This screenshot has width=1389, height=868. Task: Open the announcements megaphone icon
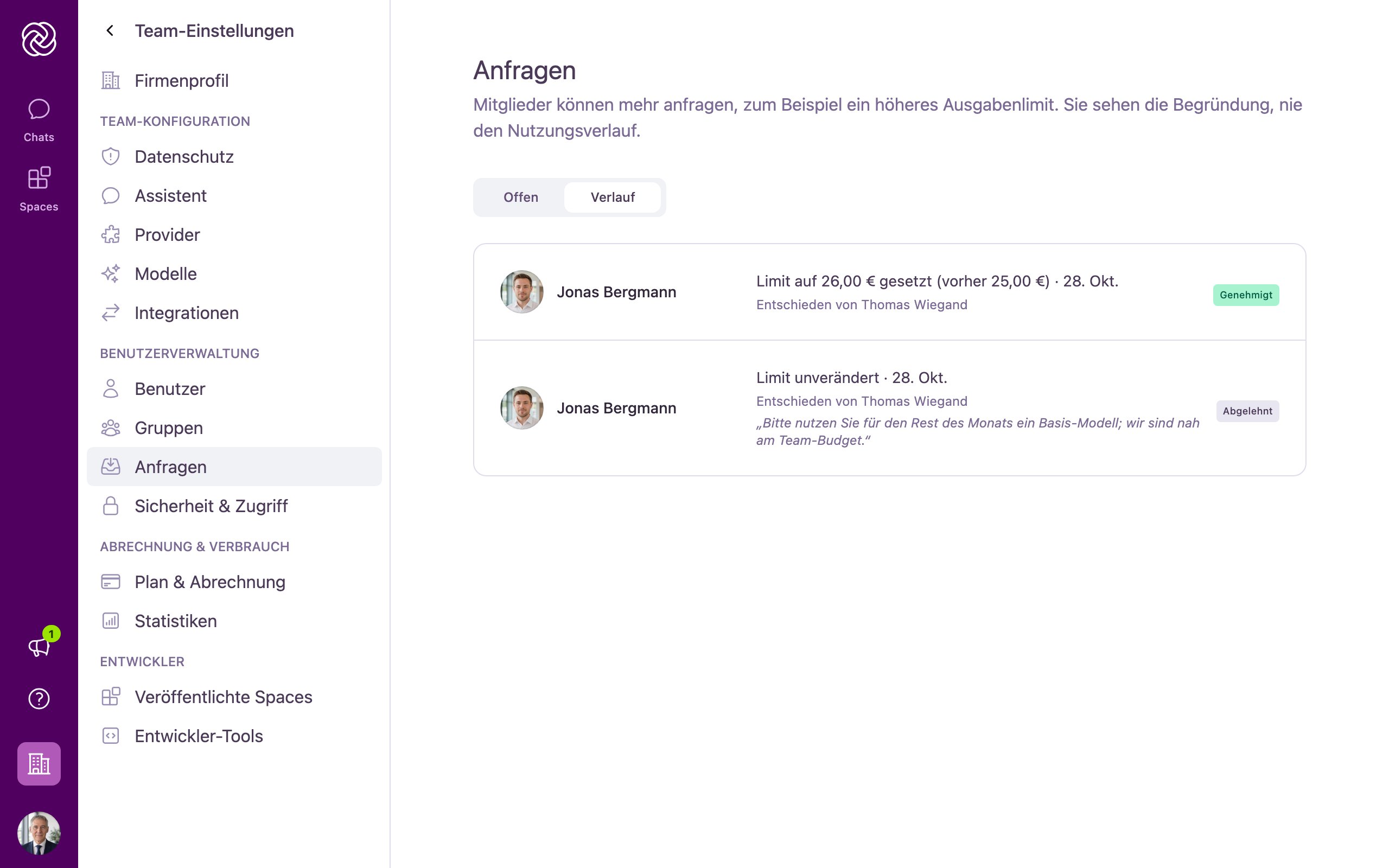pos(39,647)
